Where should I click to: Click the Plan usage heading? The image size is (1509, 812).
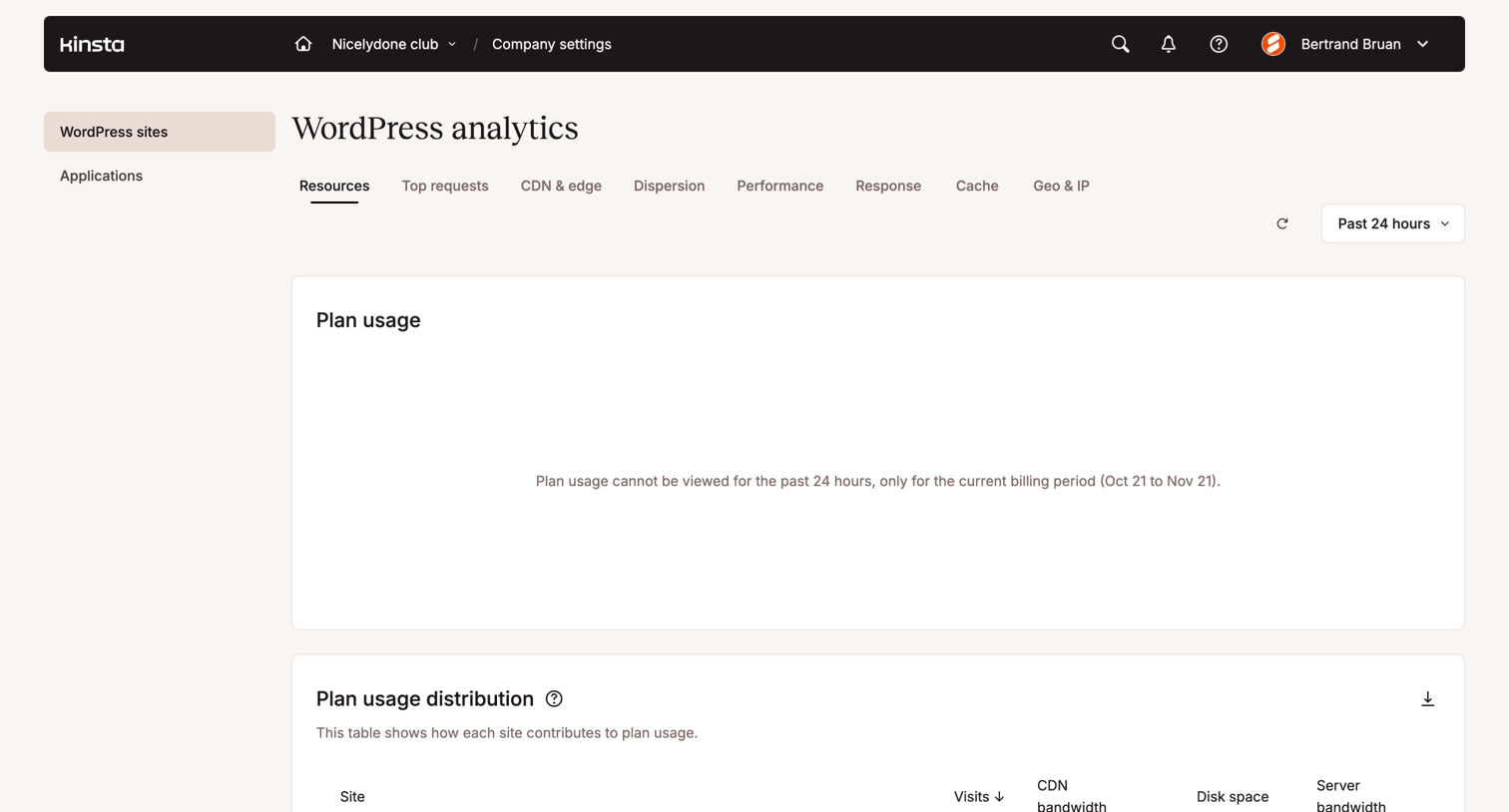pyautogui.click(x=368, y=320)
